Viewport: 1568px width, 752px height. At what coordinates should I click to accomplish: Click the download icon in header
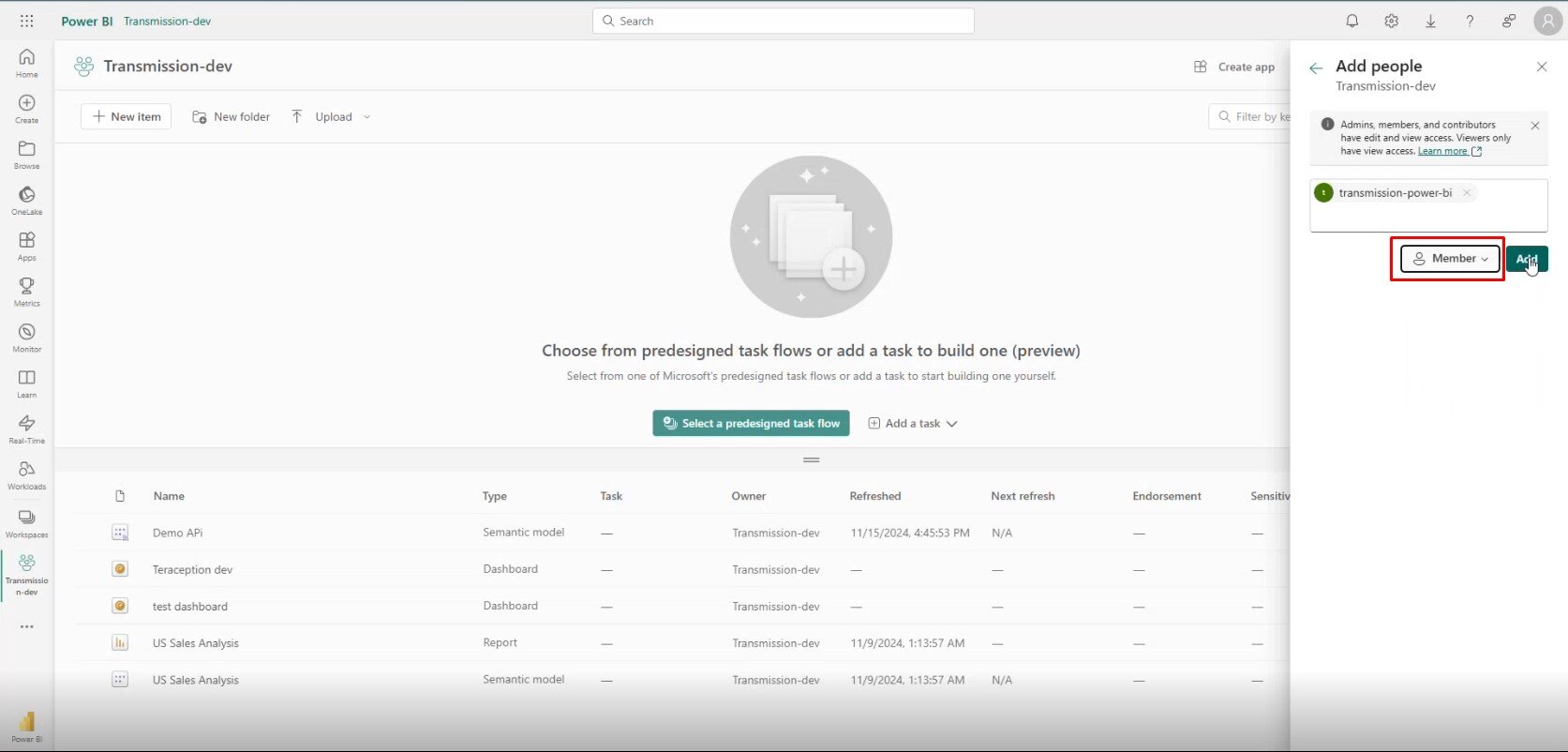(1430, 21)
